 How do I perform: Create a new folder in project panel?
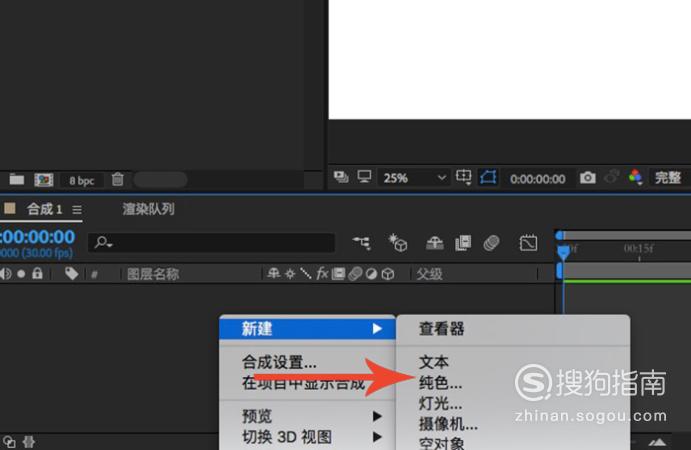tap(17, 179)
